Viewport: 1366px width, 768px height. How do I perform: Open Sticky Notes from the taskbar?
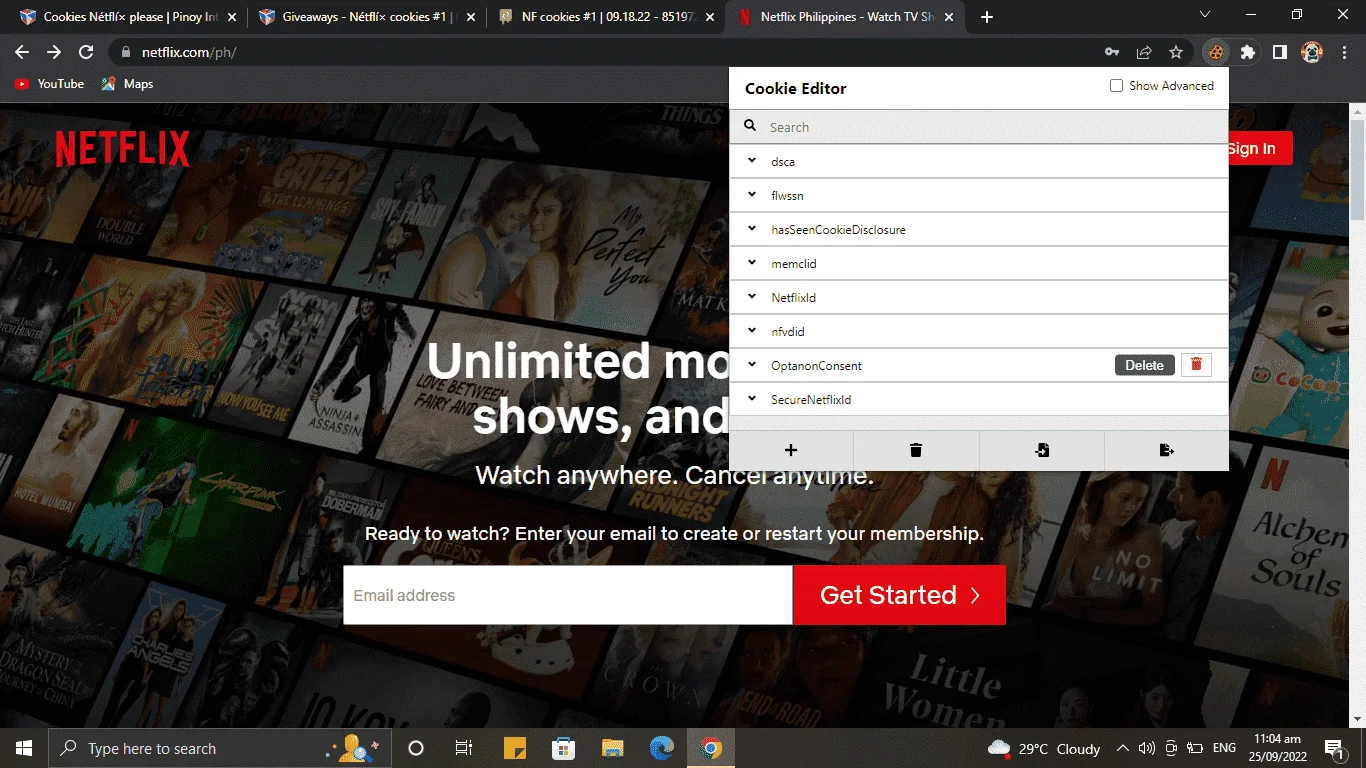click(514, 748)
